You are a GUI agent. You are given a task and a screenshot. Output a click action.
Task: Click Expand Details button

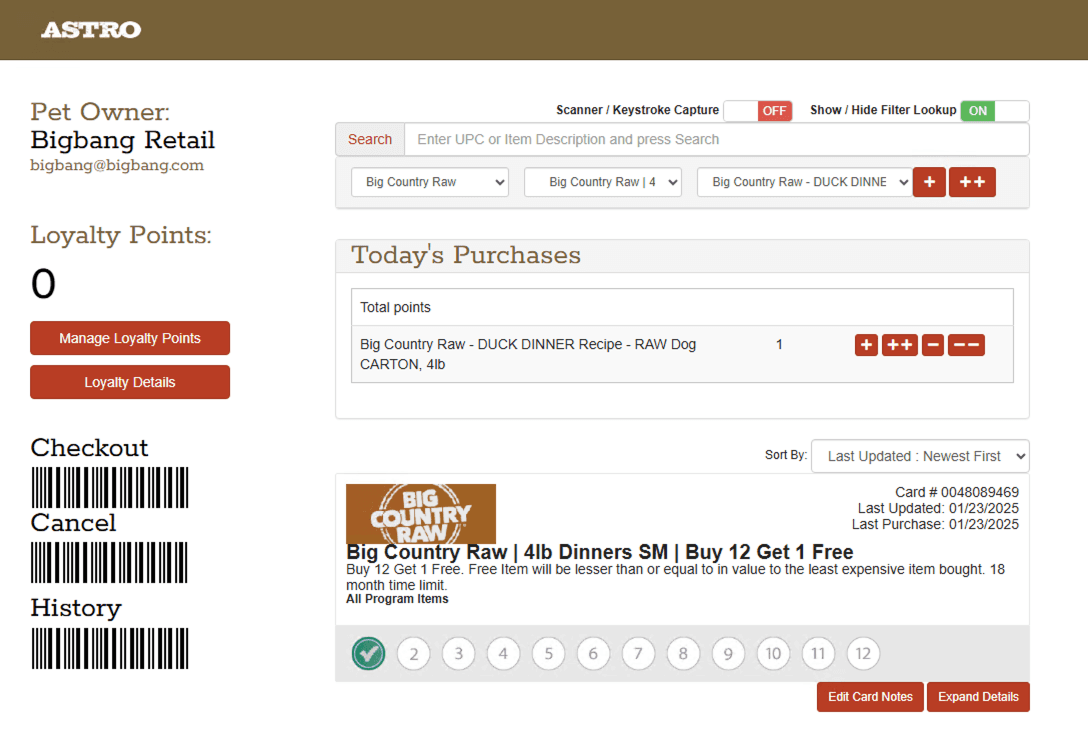point(978,697)
